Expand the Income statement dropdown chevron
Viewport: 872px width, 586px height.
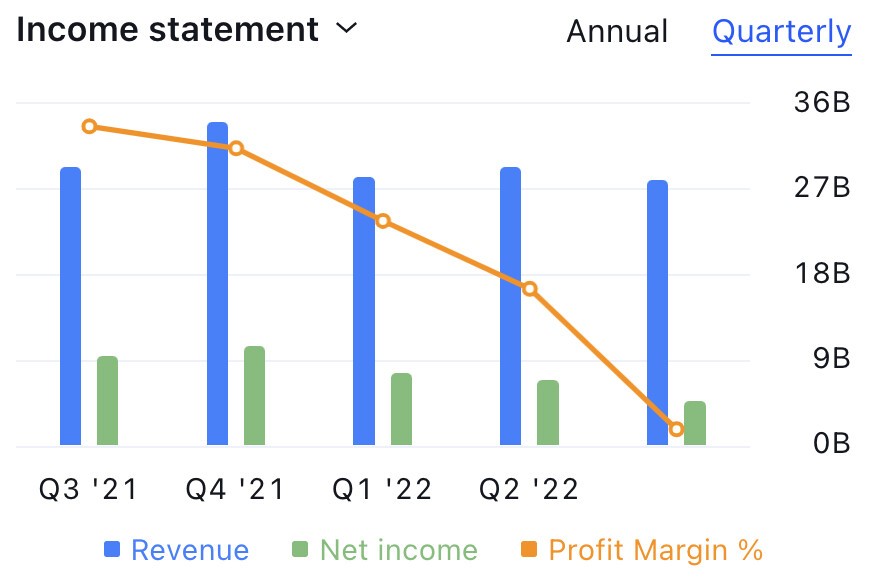pos(346,28)
